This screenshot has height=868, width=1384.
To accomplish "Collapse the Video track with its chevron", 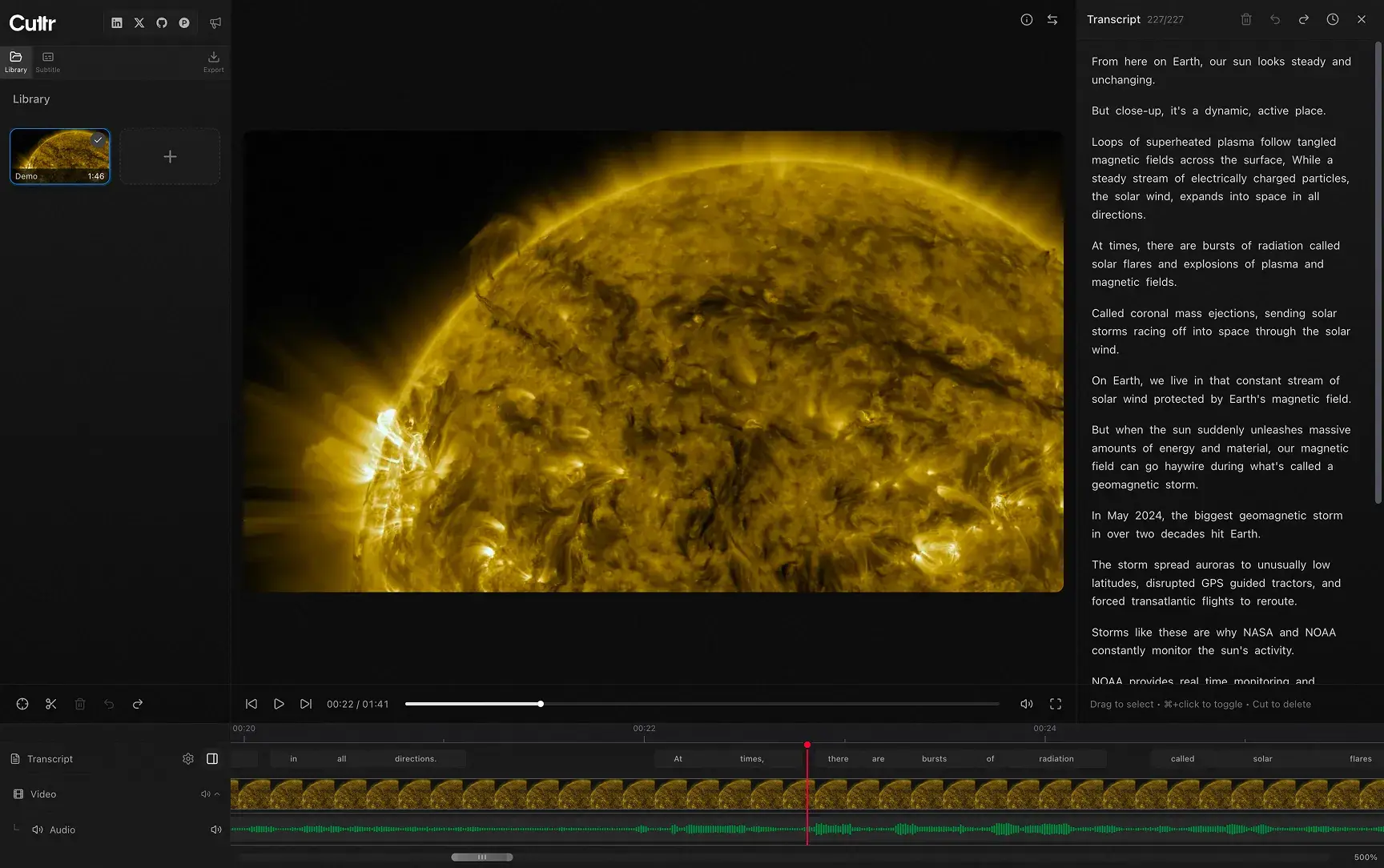I will (217, 794).
